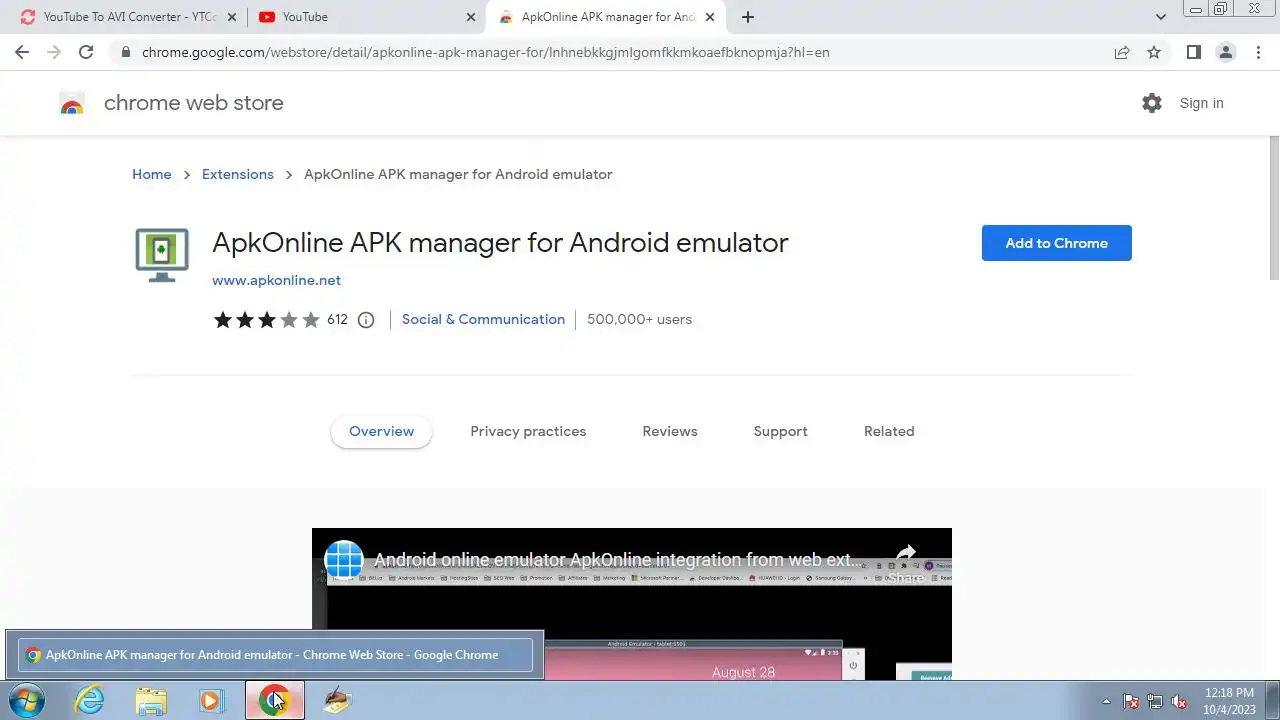
Task: Go to Extensions breadcrumb
Action: pyautogui.click(x=238, y=174)
